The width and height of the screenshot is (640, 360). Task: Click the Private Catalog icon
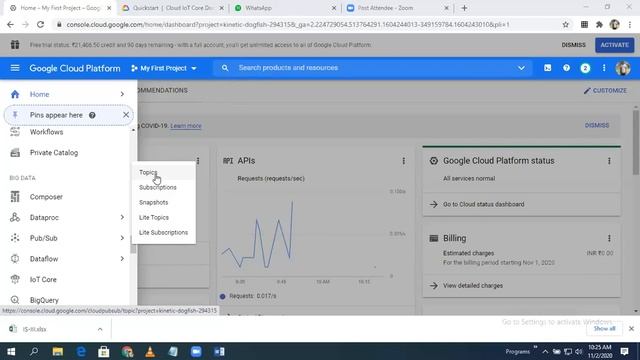tap(15, 153)
